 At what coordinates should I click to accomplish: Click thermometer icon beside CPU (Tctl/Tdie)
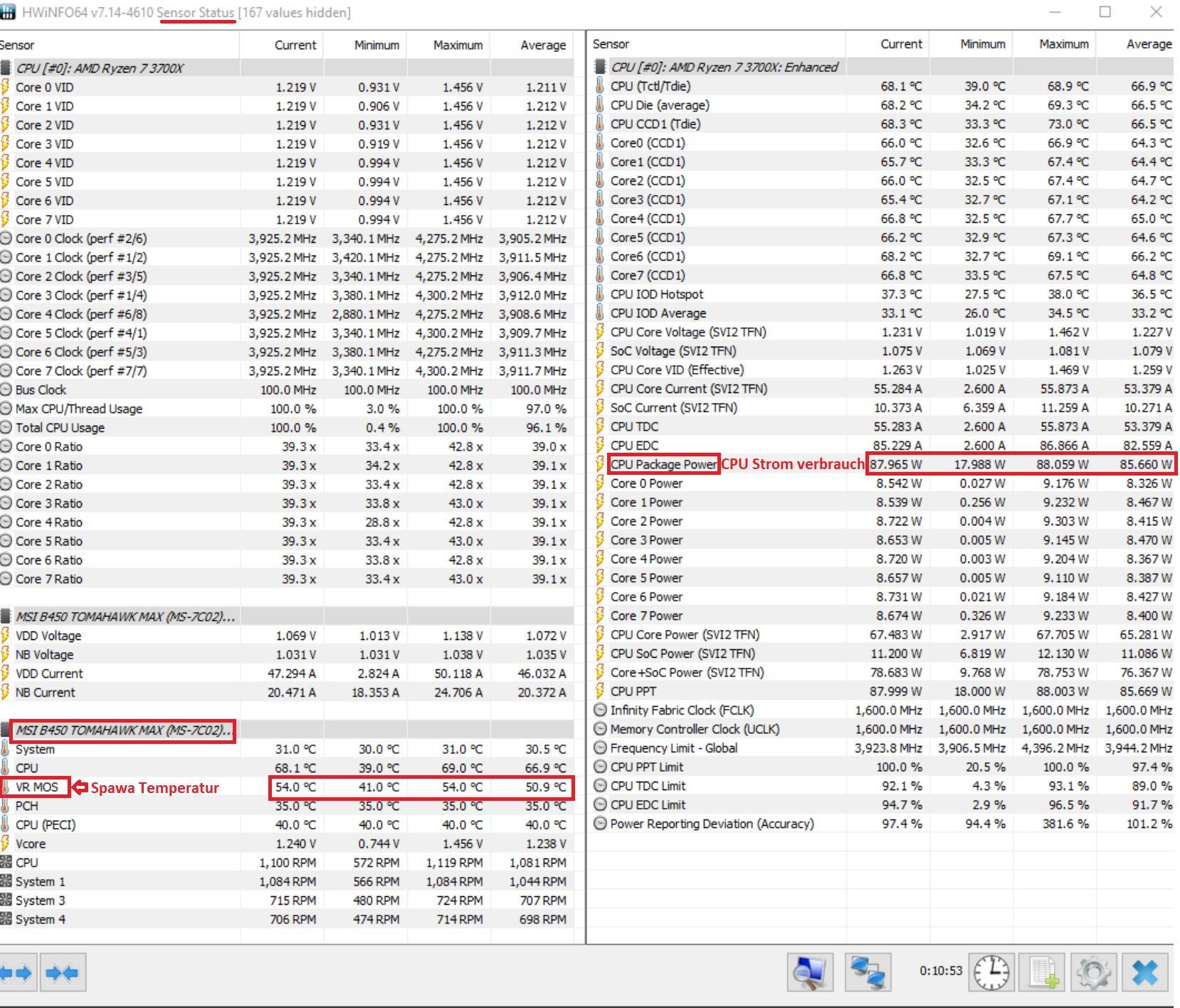click(599, 86)
